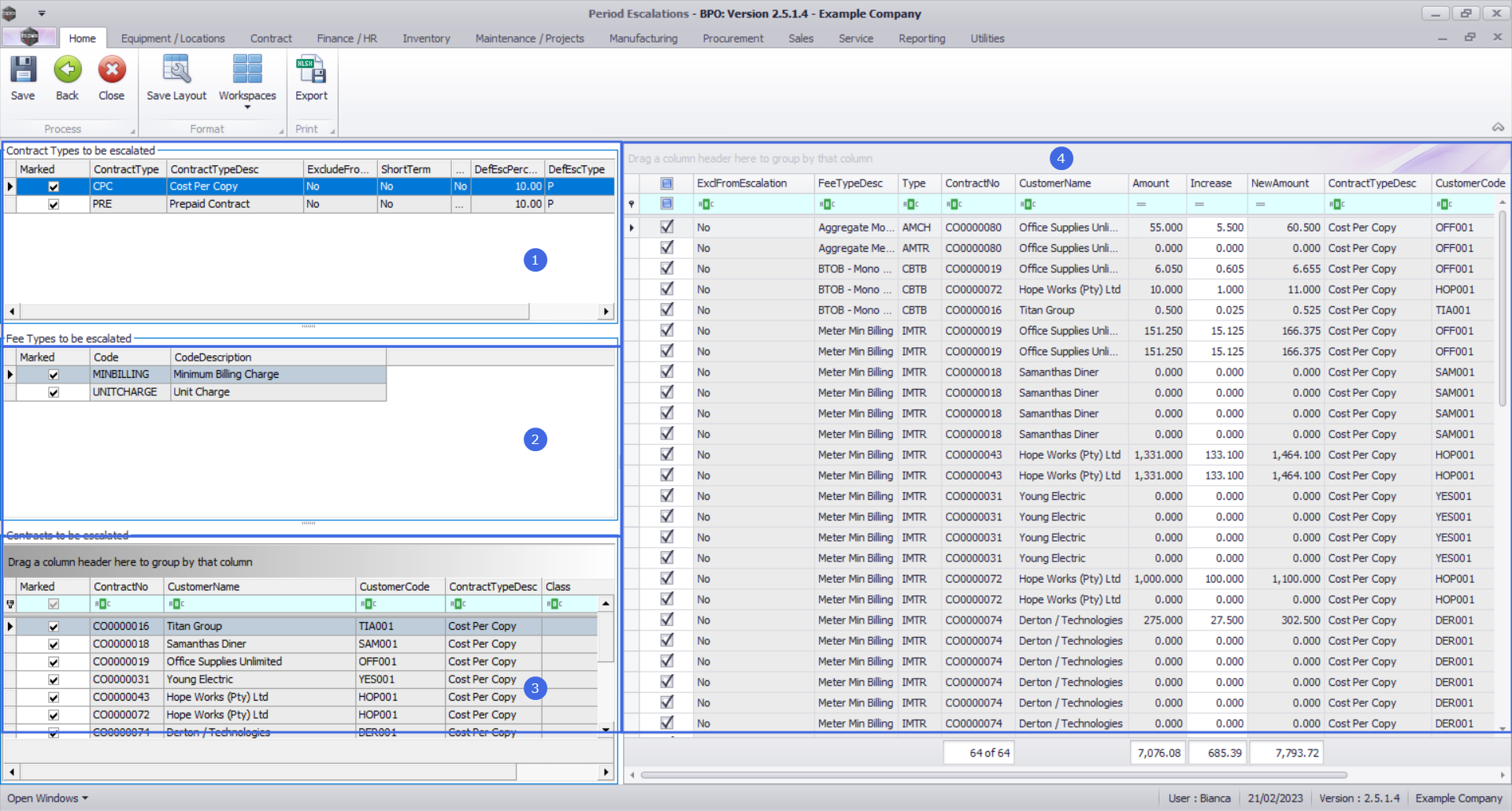Click the Save floppy disk icon

[x=23, y=71]
